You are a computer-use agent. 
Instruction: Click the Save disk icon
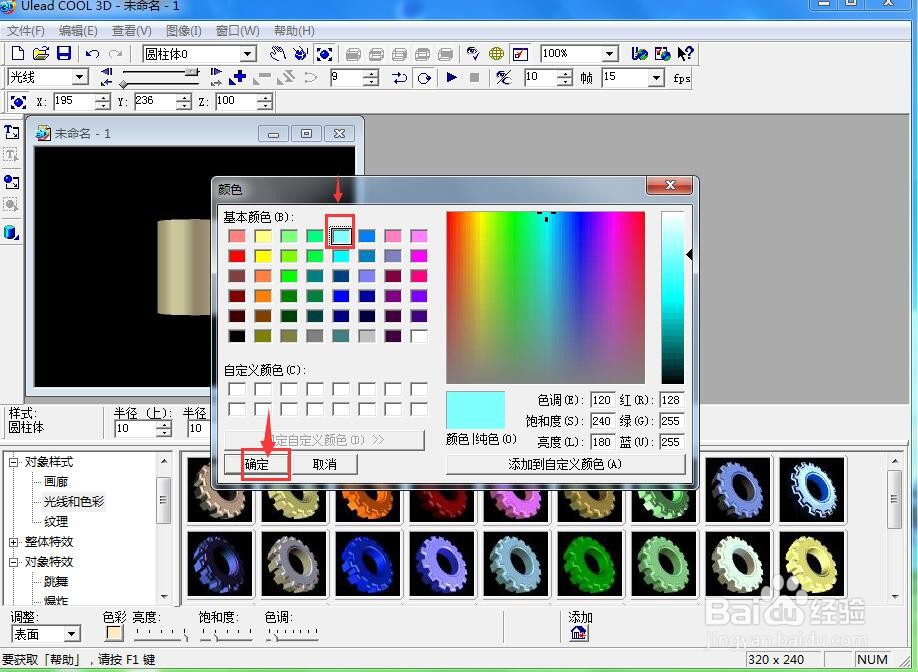[63, 54]
